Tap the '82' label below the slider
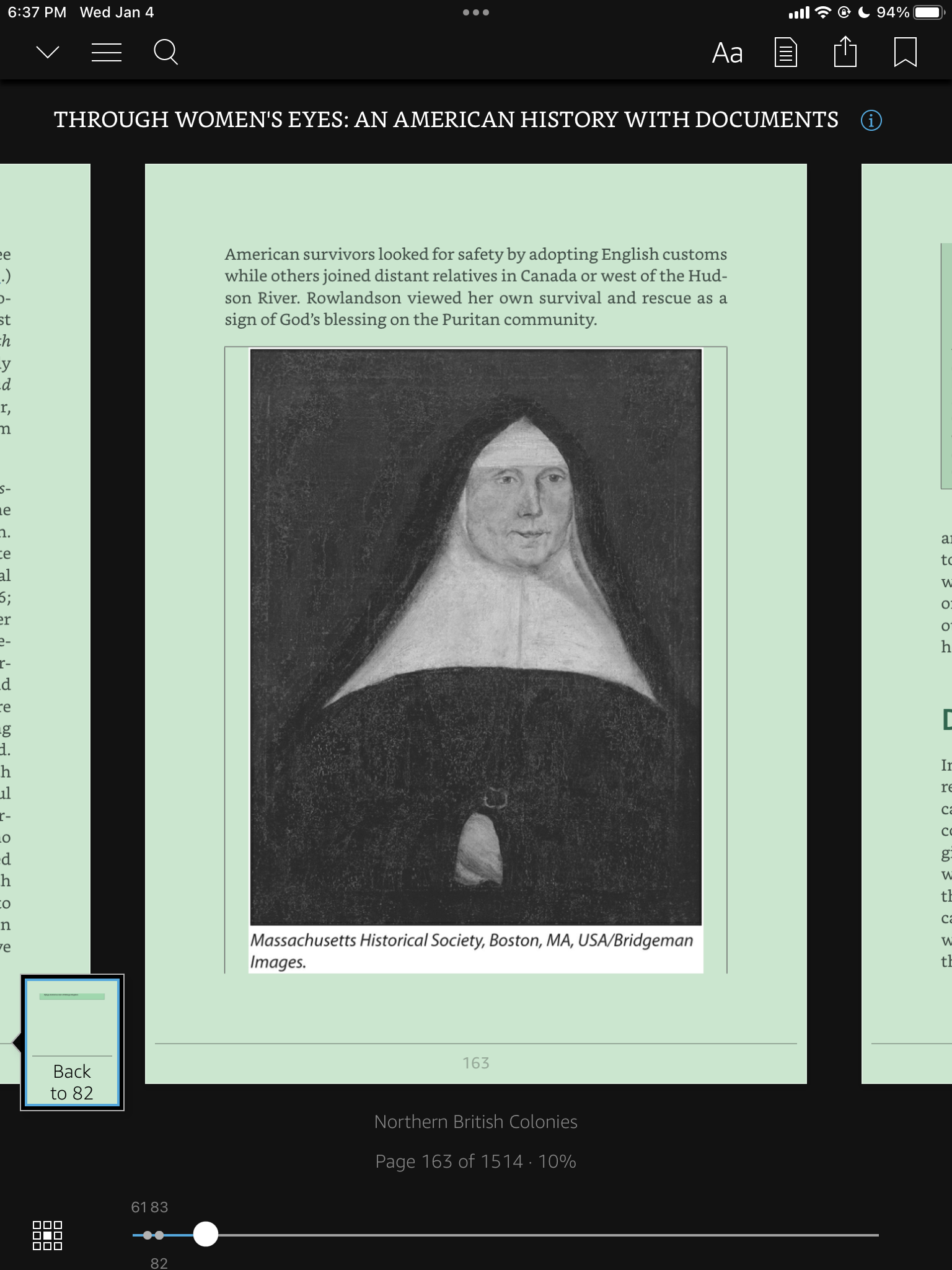Screen dimensions: 952x1270 [159, 1263]
